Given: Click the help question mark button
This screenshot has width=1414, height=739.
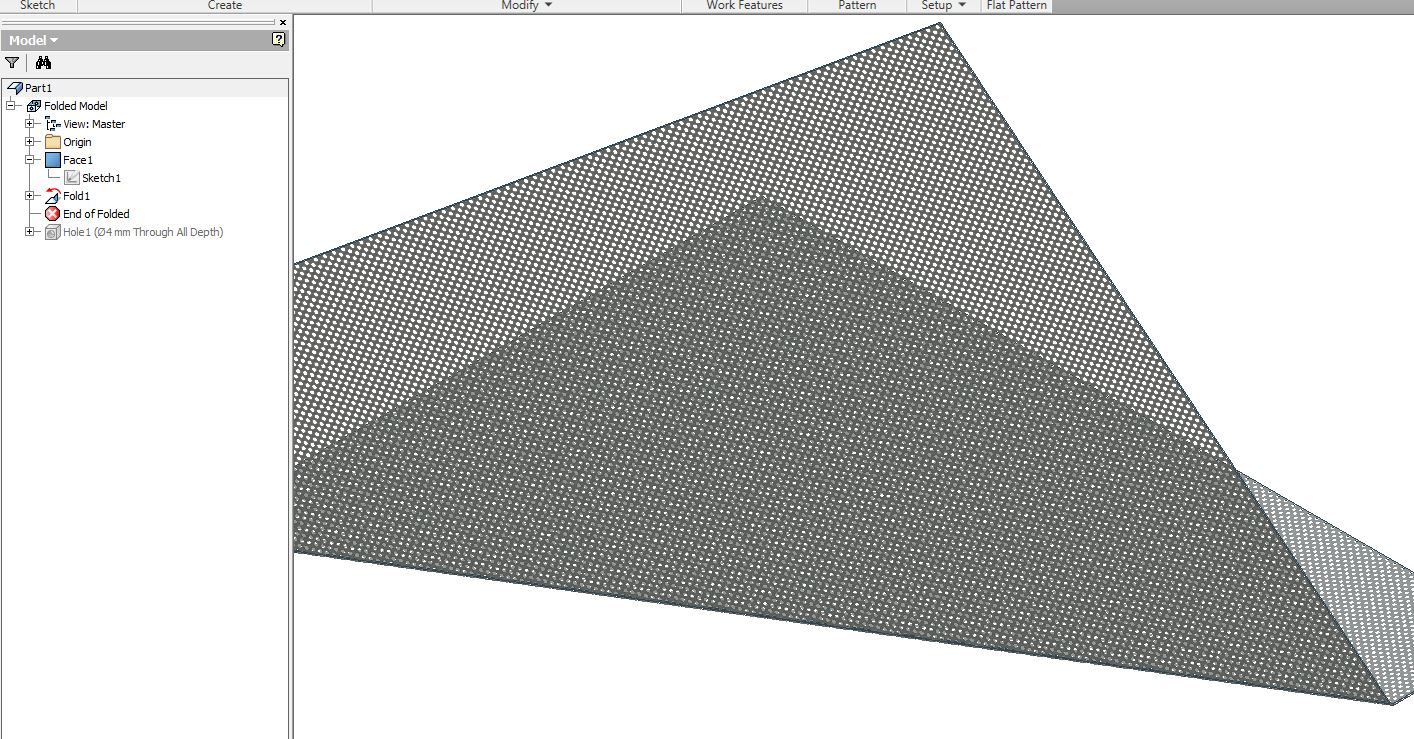Looking at the screenshot, I should click(279, 40).
